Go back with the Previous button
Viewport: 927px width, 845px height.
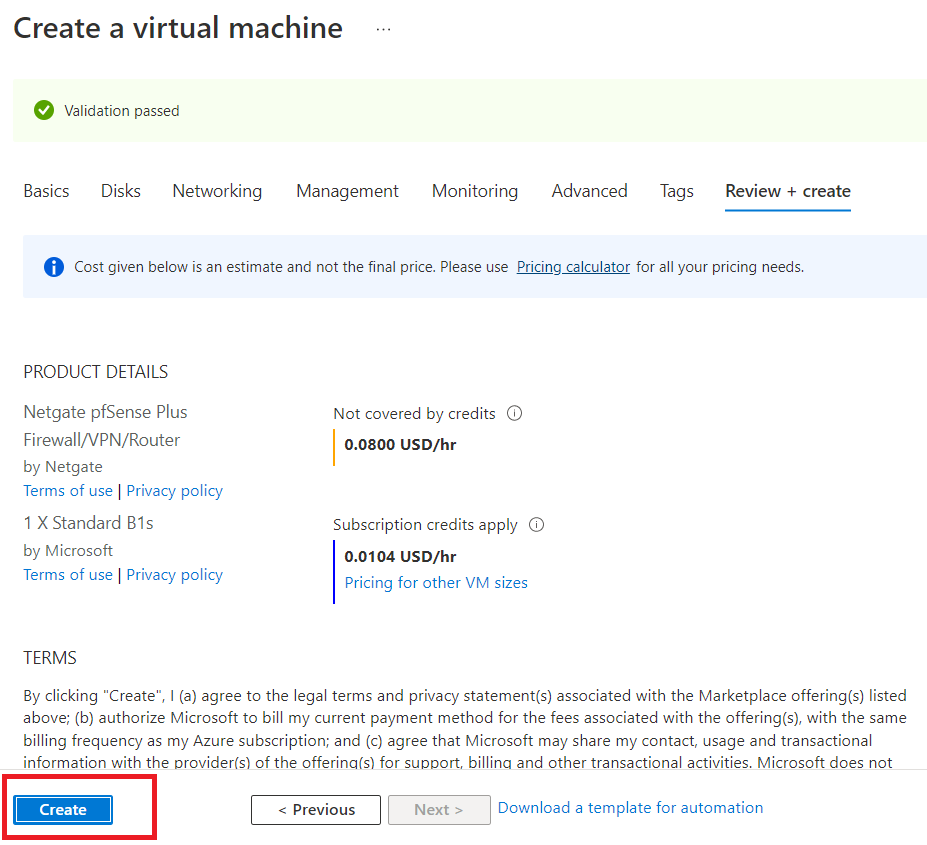point(316,810)
